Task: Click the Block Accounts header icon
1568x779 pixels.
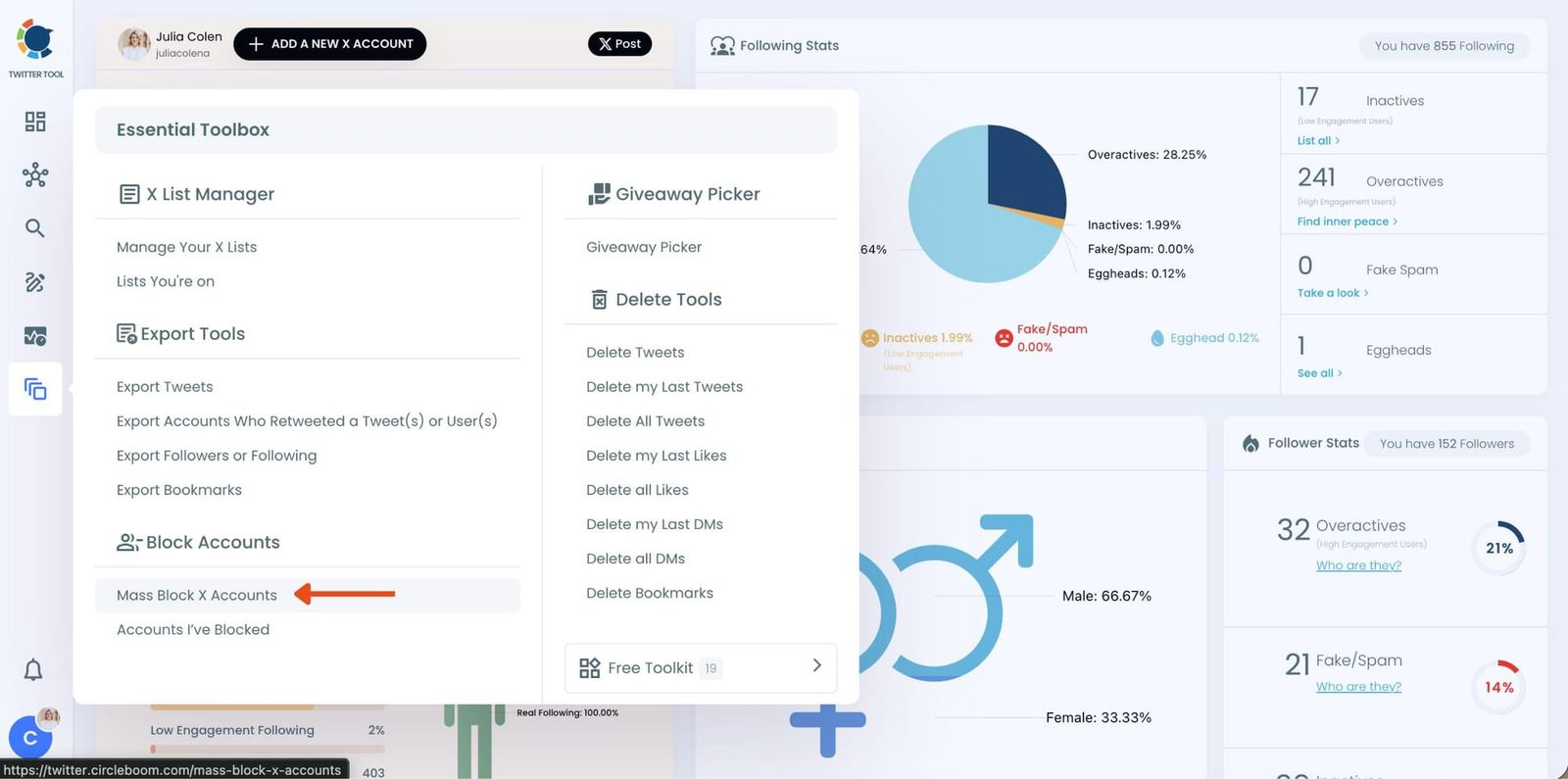Action: 128,543
